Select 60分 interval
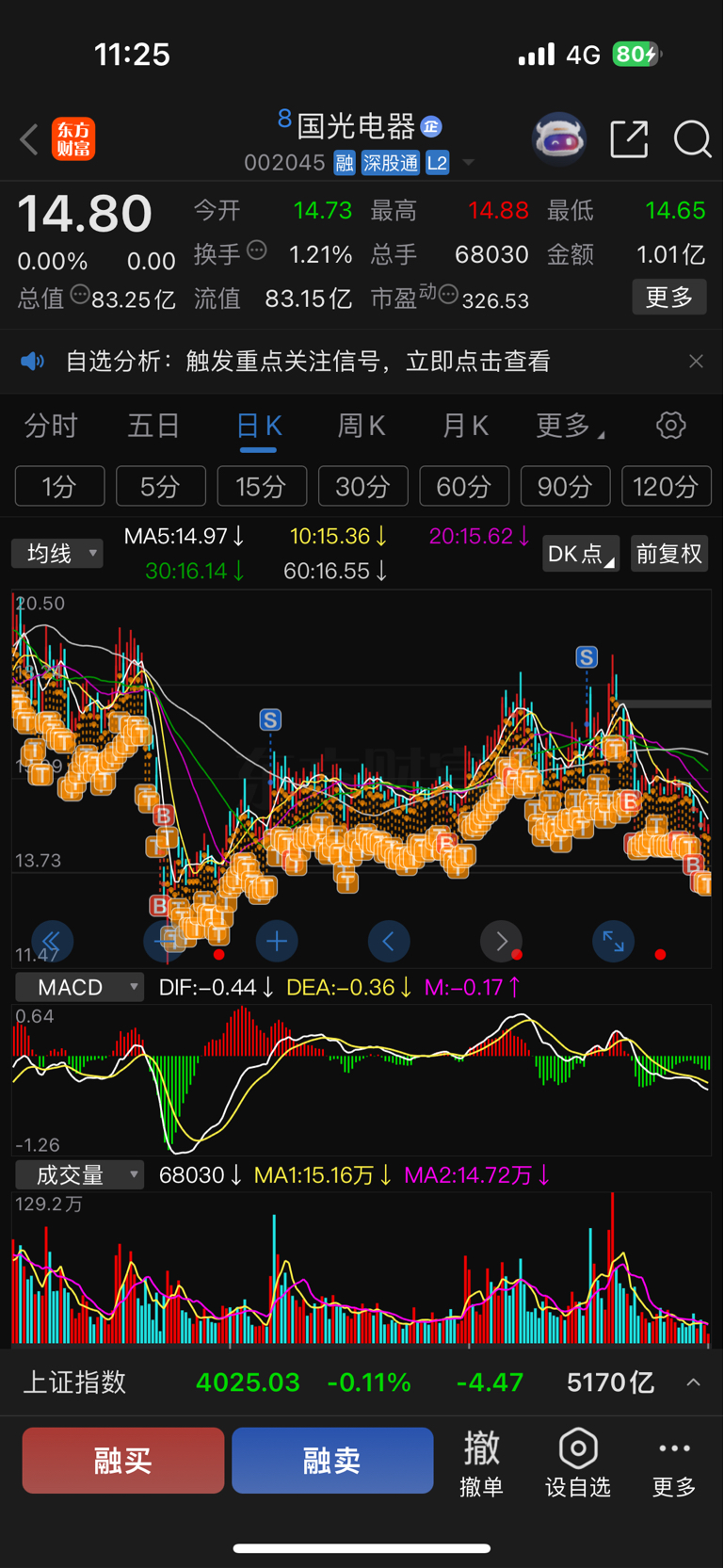 (x=464, y=486)
